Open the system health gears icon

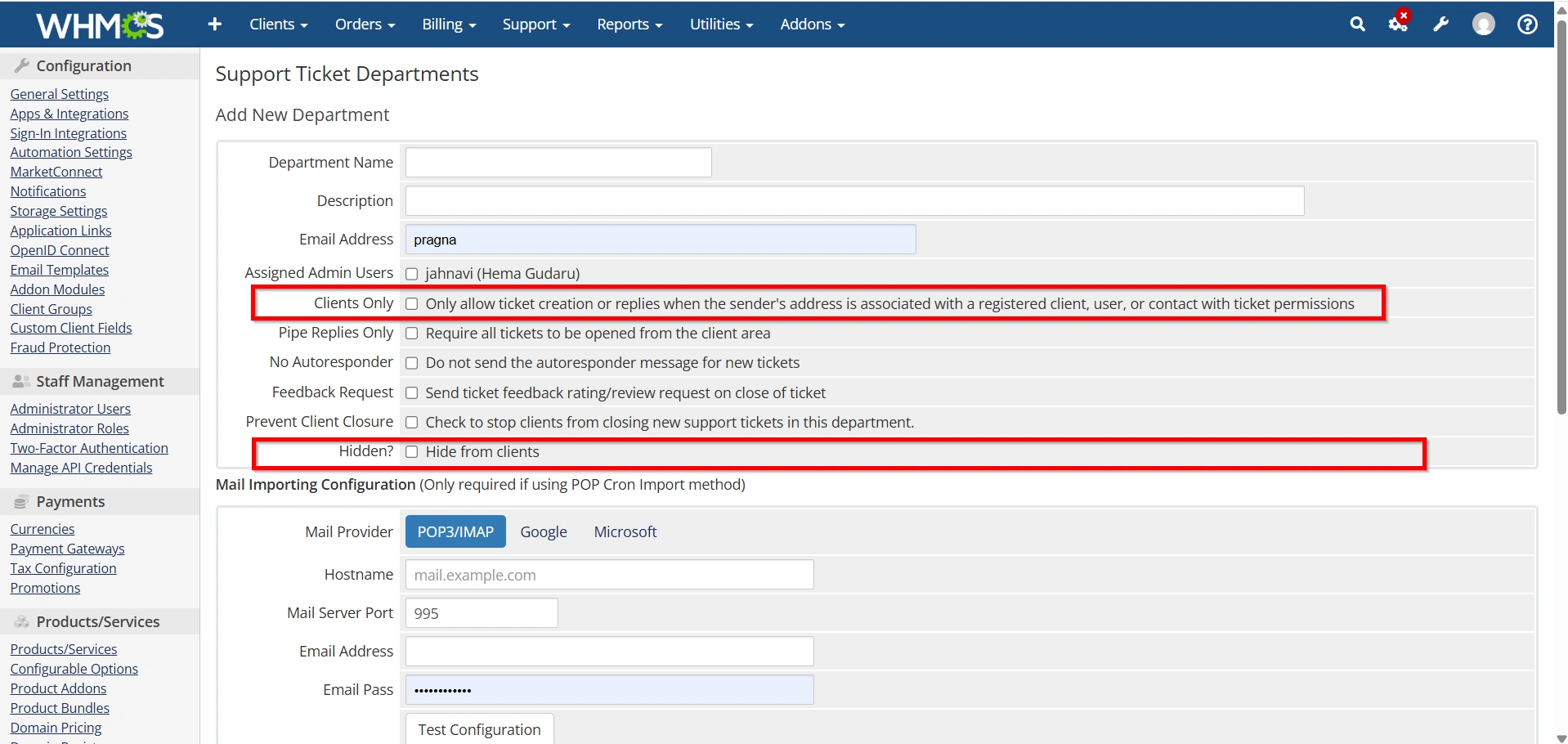click(x=1399, y=24)
